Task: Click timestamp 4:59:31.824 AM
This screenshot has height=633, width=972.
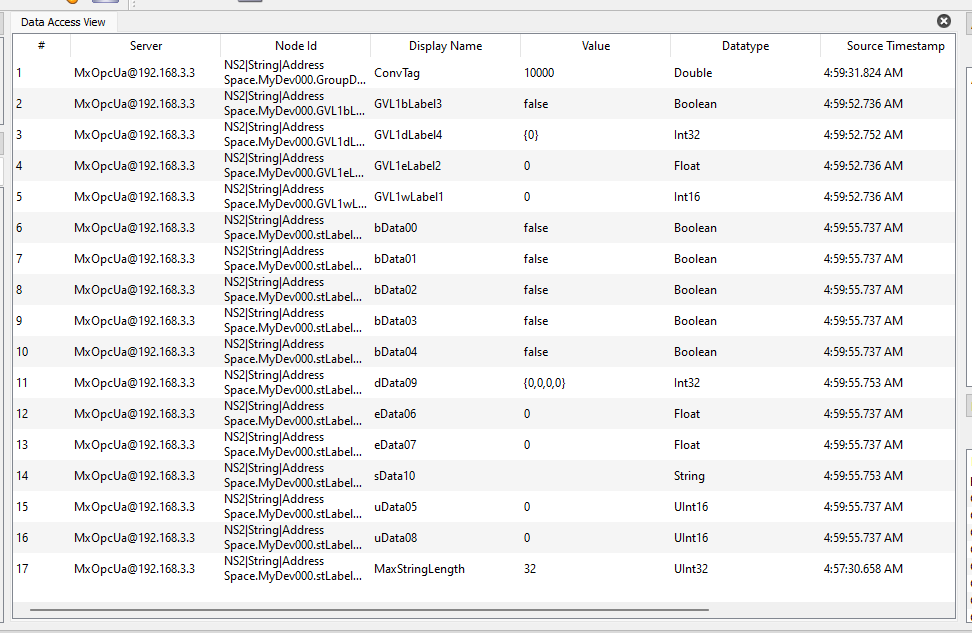Action: click(863, 73)
